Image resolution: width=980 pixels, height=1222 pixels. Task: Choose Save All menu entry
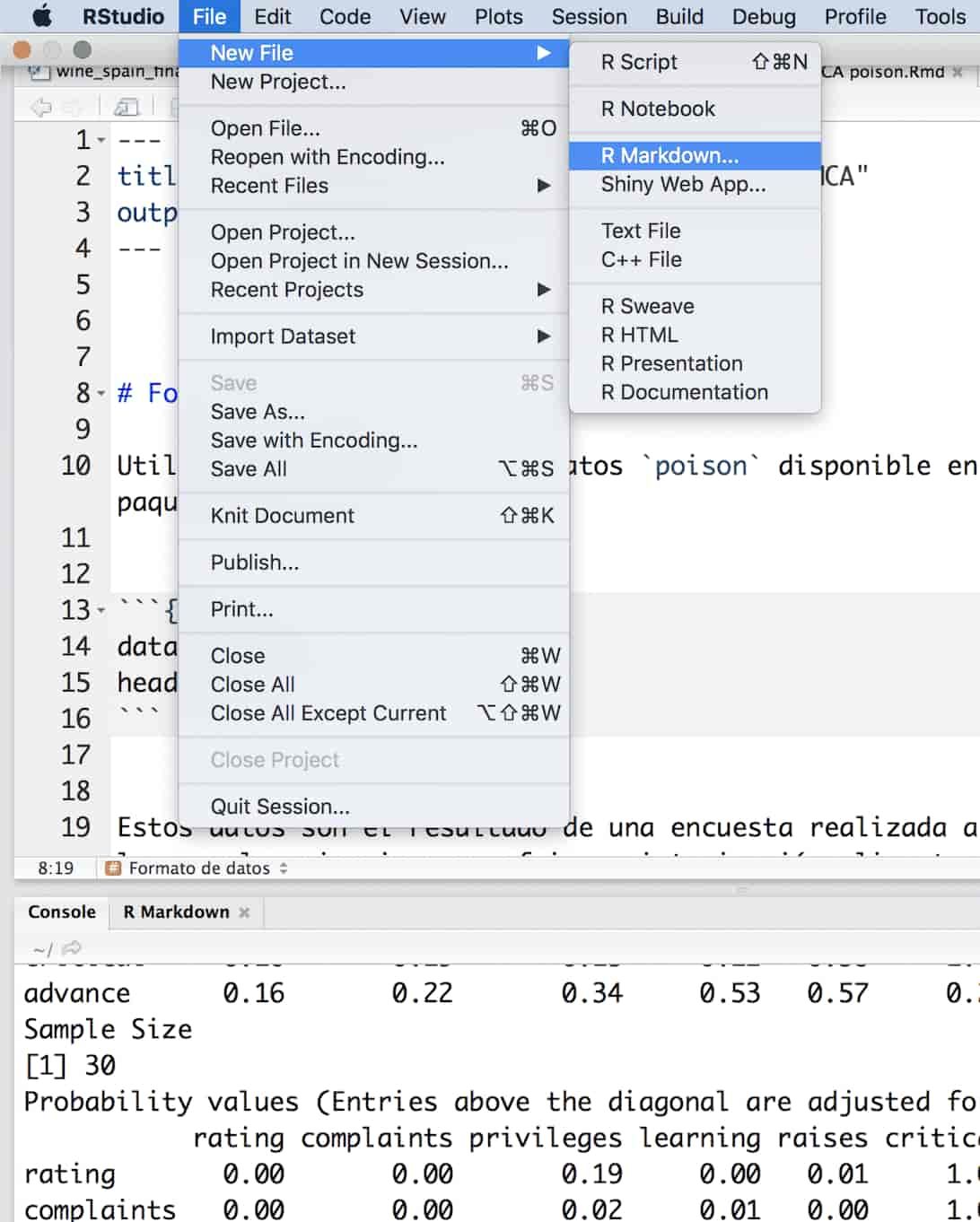[x=374, y=469]
